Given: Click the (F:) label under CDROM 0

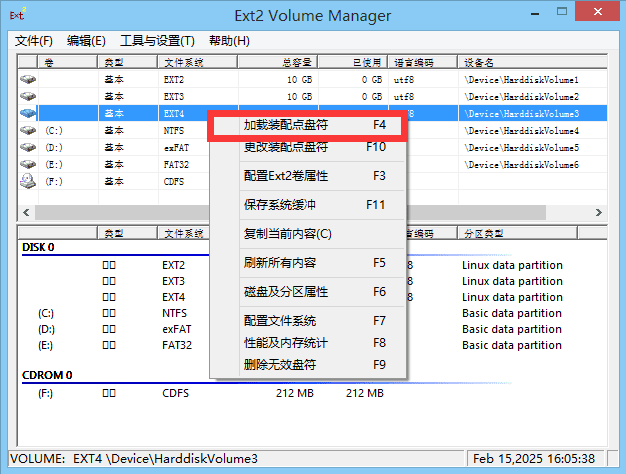Looking at the screenshot, I should pos(45,393).
